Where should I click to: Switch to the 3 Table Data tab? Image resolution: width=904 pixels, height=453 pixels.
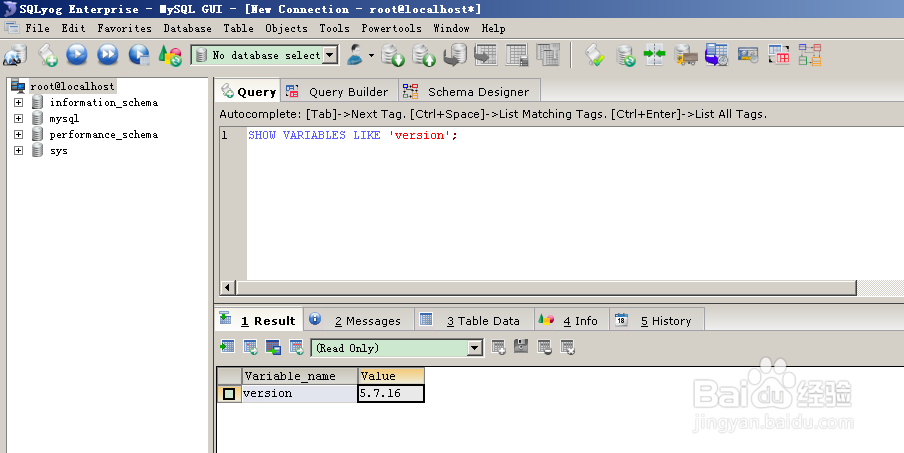click(x=473, y=320)
